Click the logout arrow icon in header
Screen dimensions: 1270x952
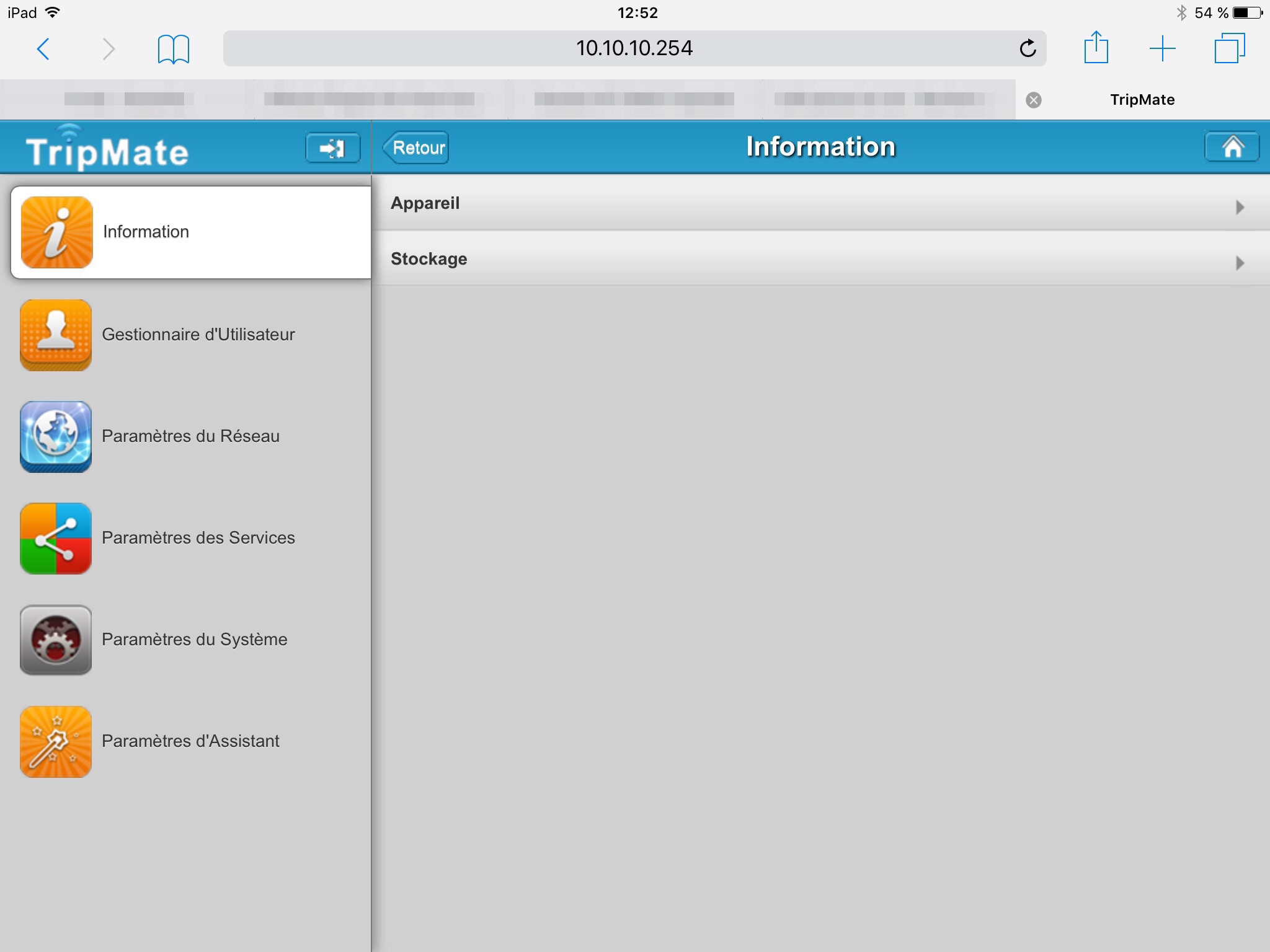pyautogui.click(x=332, y=148)
